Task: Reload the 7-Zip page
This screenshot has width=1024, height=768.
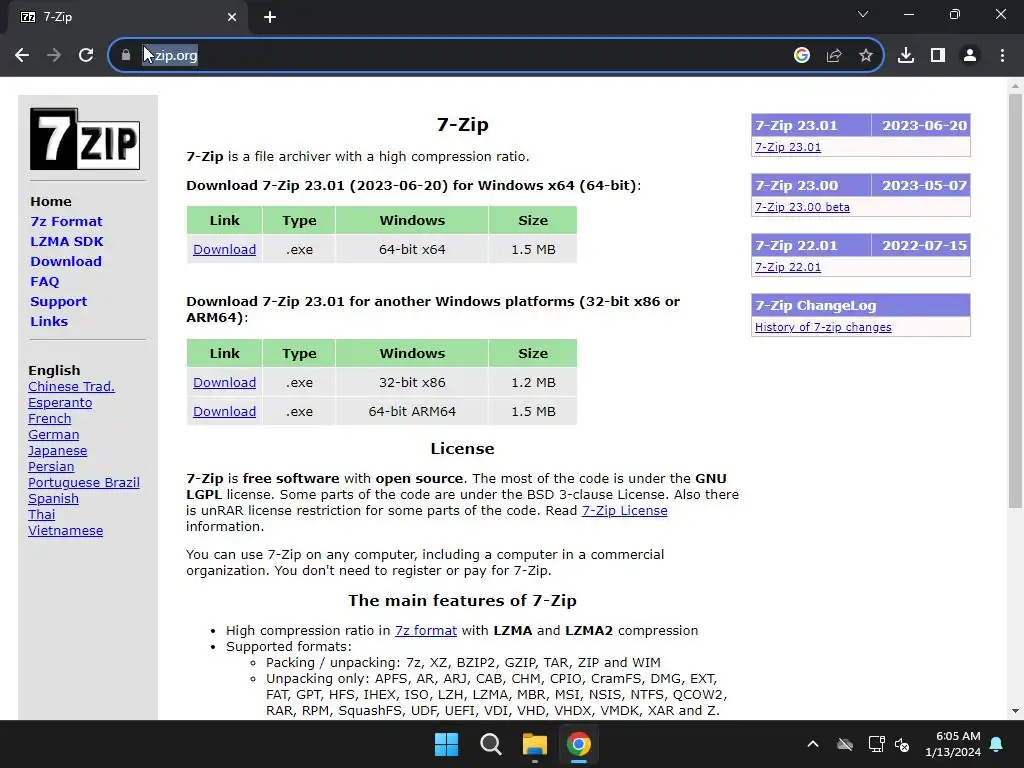Action: pyautogui.click(x=86, y=56)
